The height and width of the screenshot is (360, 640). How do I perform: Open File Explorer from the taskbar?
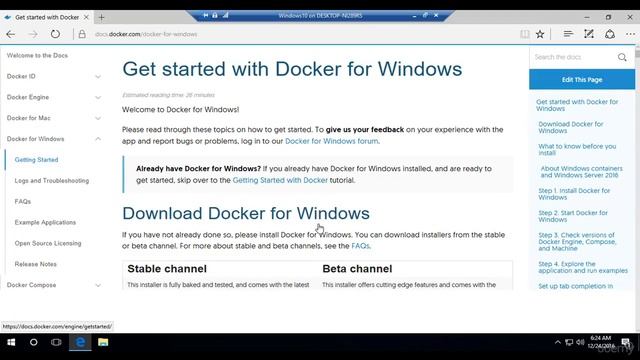pyautogui.click(x=103, y=342)
